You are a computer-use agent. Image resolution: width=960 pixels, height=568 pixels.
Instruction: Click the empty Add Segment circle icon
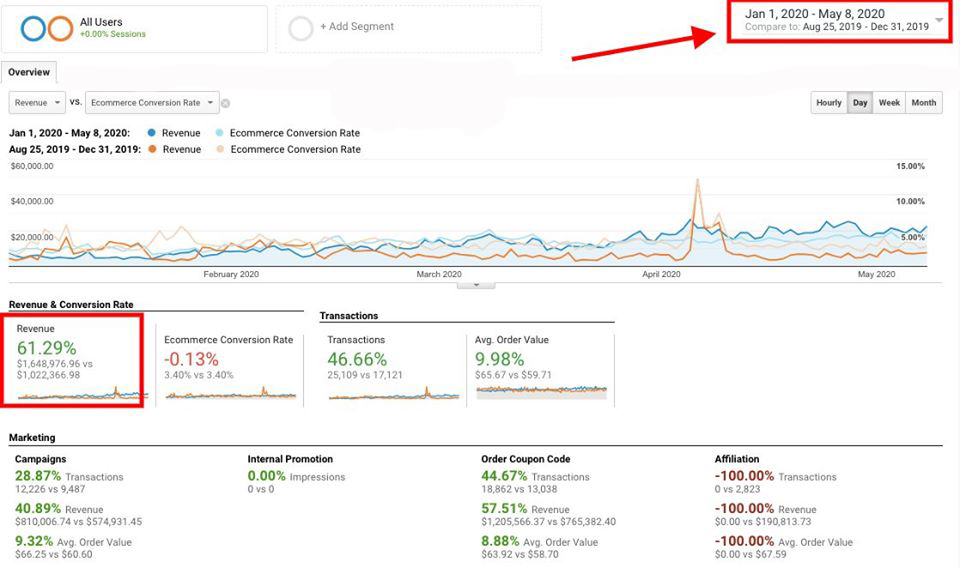[301, 28]
